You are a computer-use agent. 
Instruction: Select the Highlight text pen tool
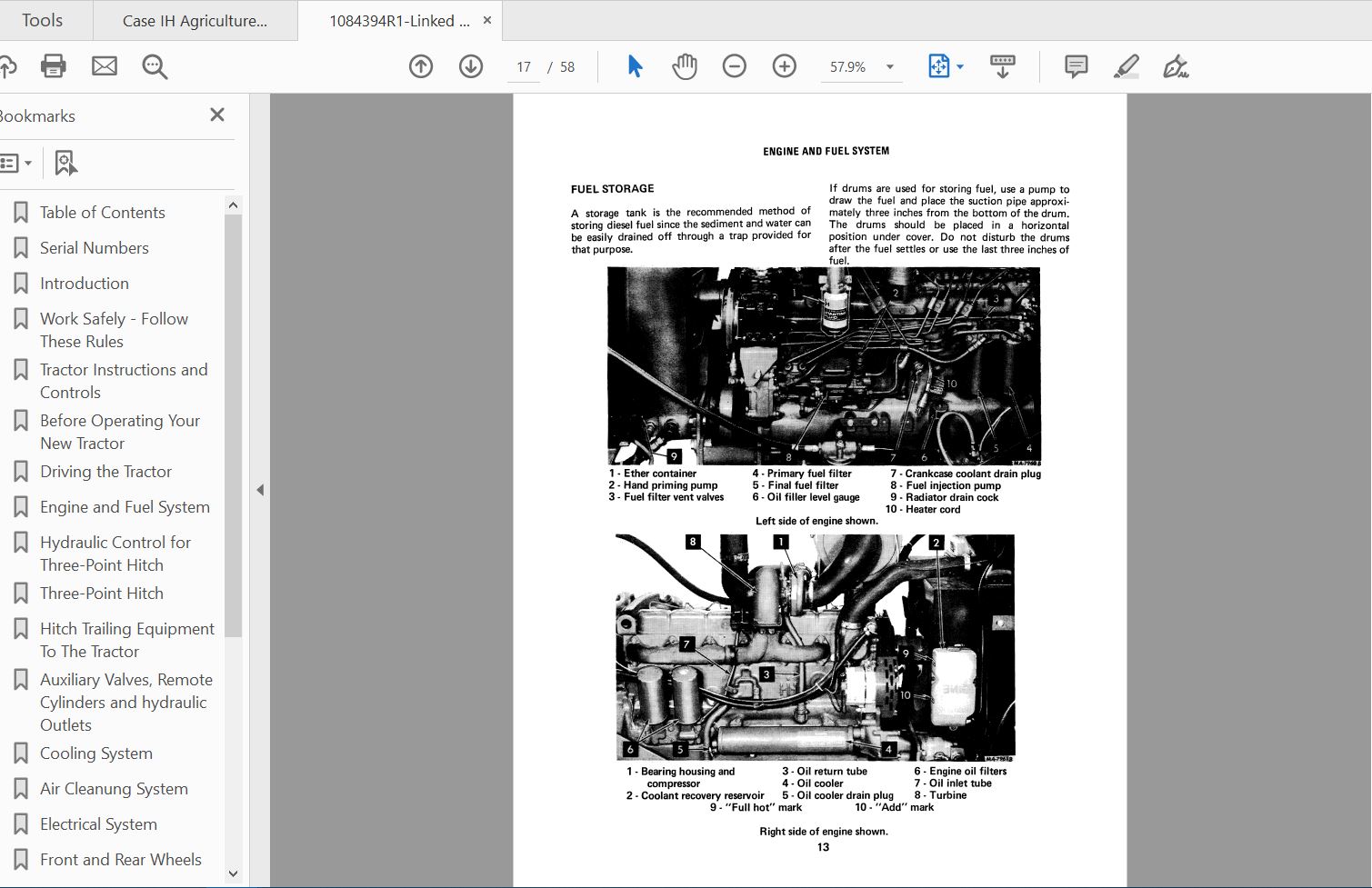click(x=1126, y=66)
